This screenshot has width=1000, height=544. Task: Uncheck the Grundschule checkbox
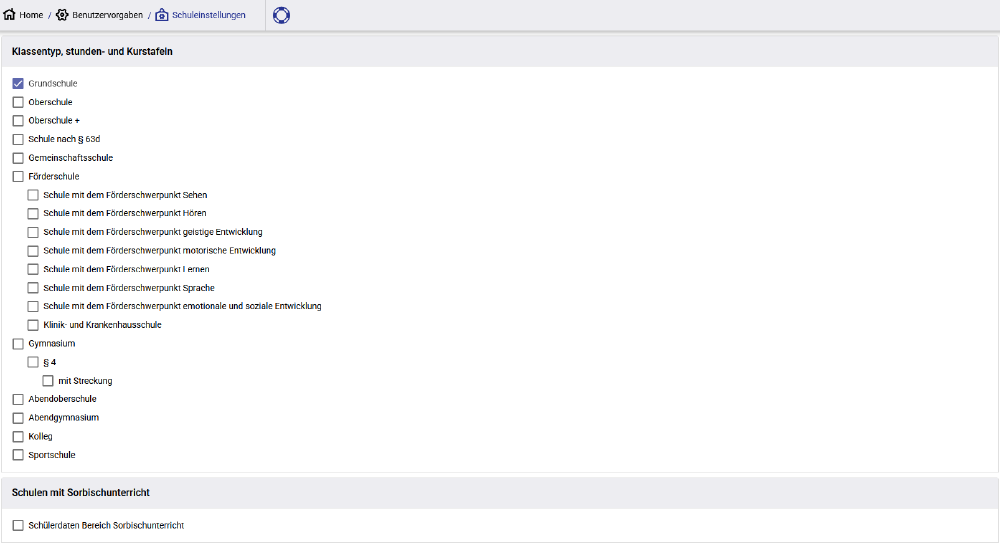coord(18,84)
